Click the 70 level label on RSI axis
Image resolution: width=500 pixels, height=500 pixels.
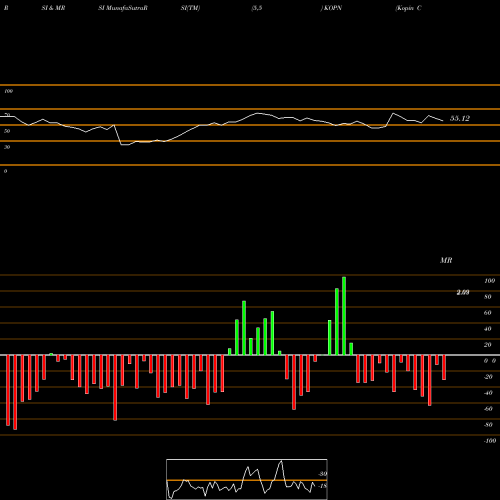(7, 114)
